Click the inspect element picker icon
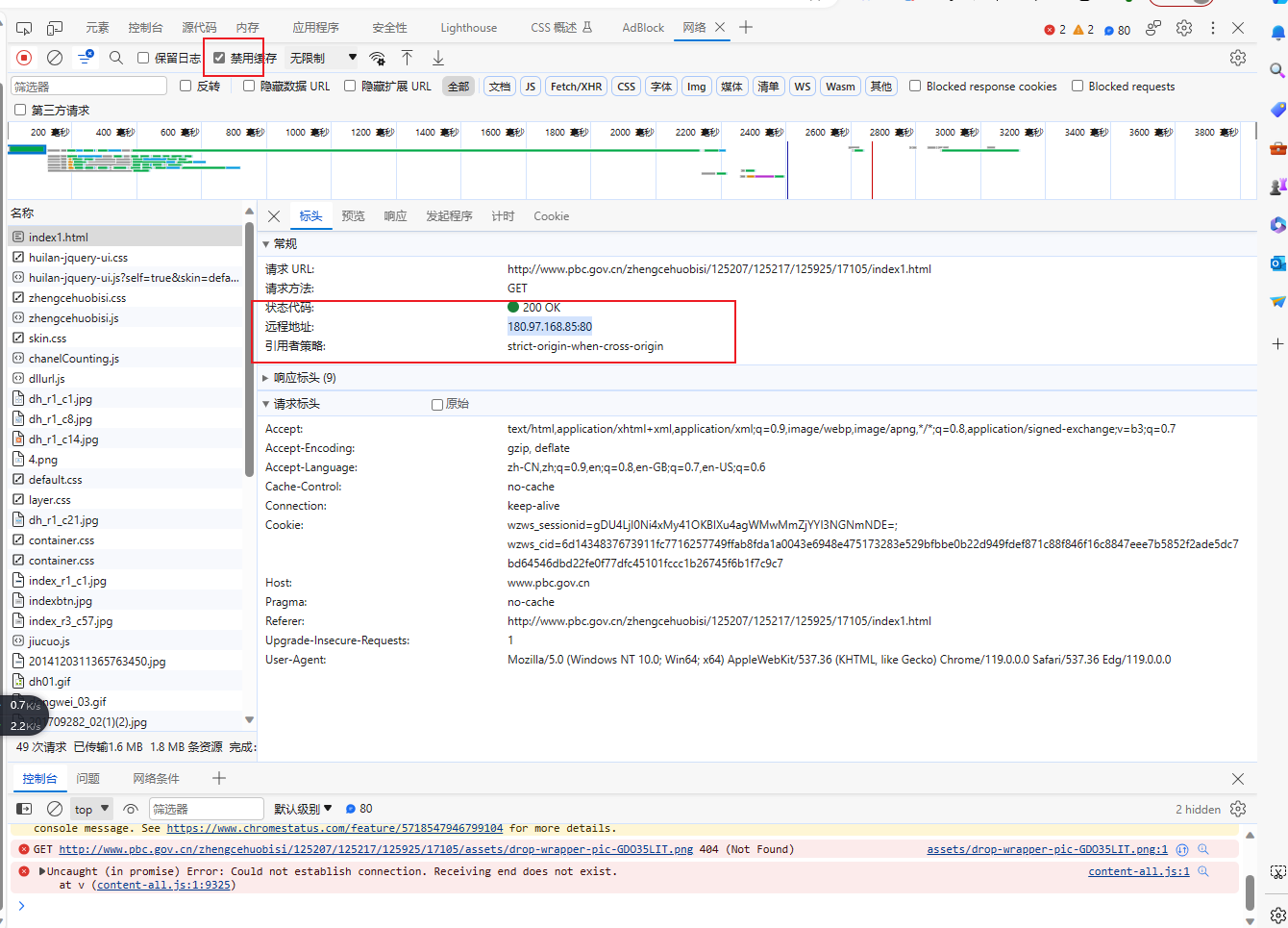This screenshot has height=928, width=1288. (x=24, y=28)
